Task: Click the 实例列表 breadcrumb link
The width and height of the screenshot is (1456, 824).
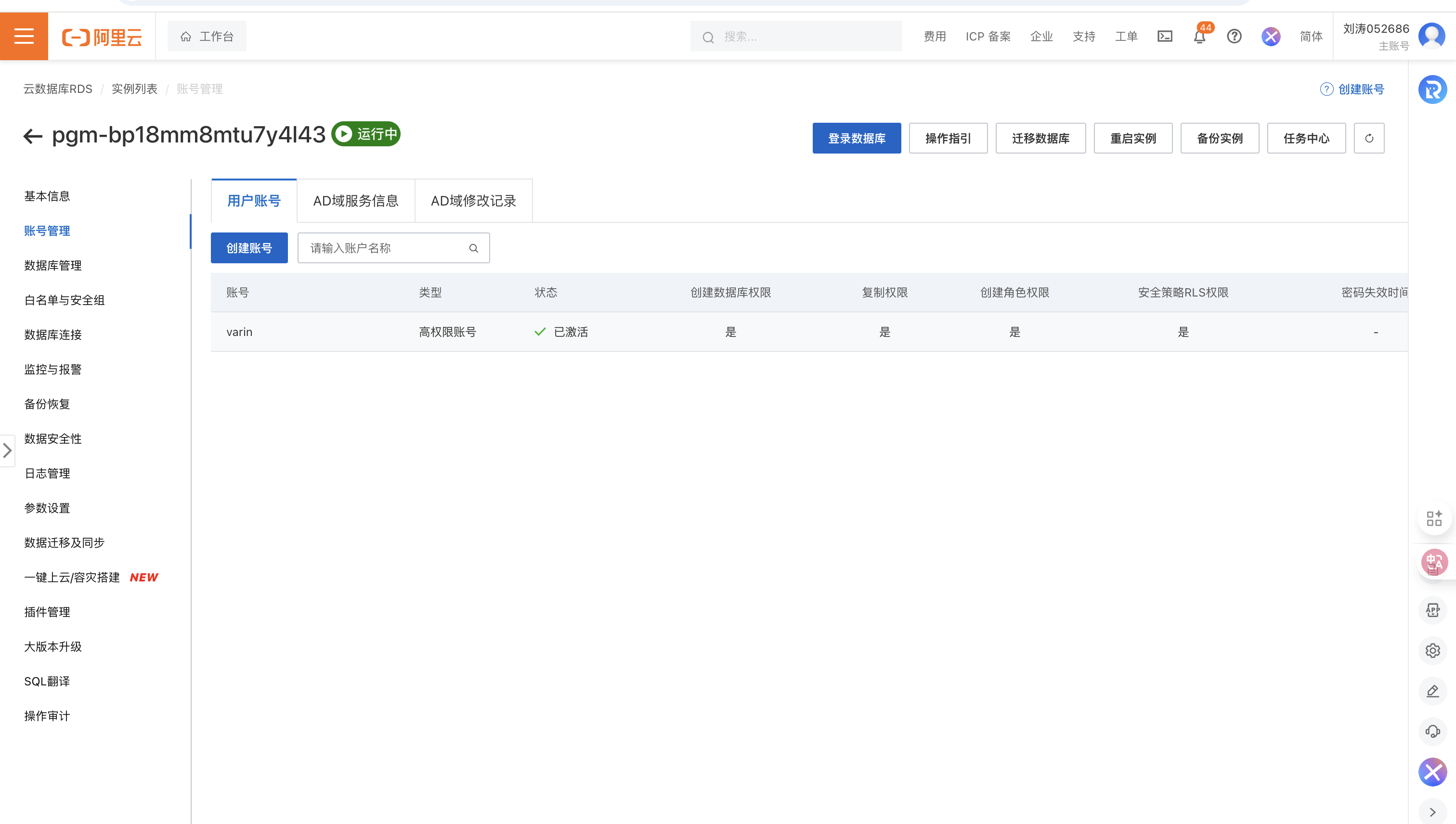Action: pos(134,89)
